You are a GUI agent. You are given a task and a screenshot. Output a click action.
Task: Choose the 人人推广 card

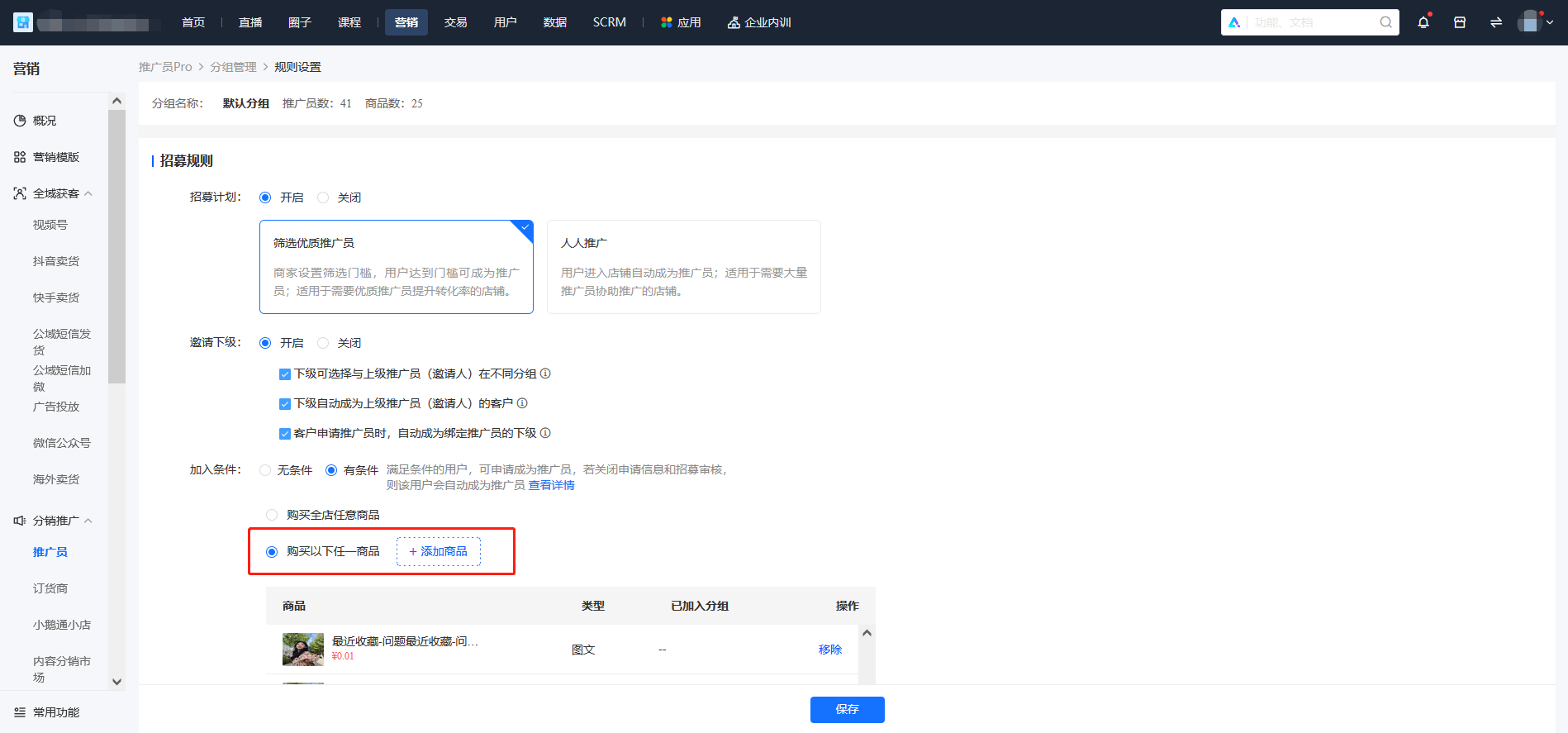[684, 267]
